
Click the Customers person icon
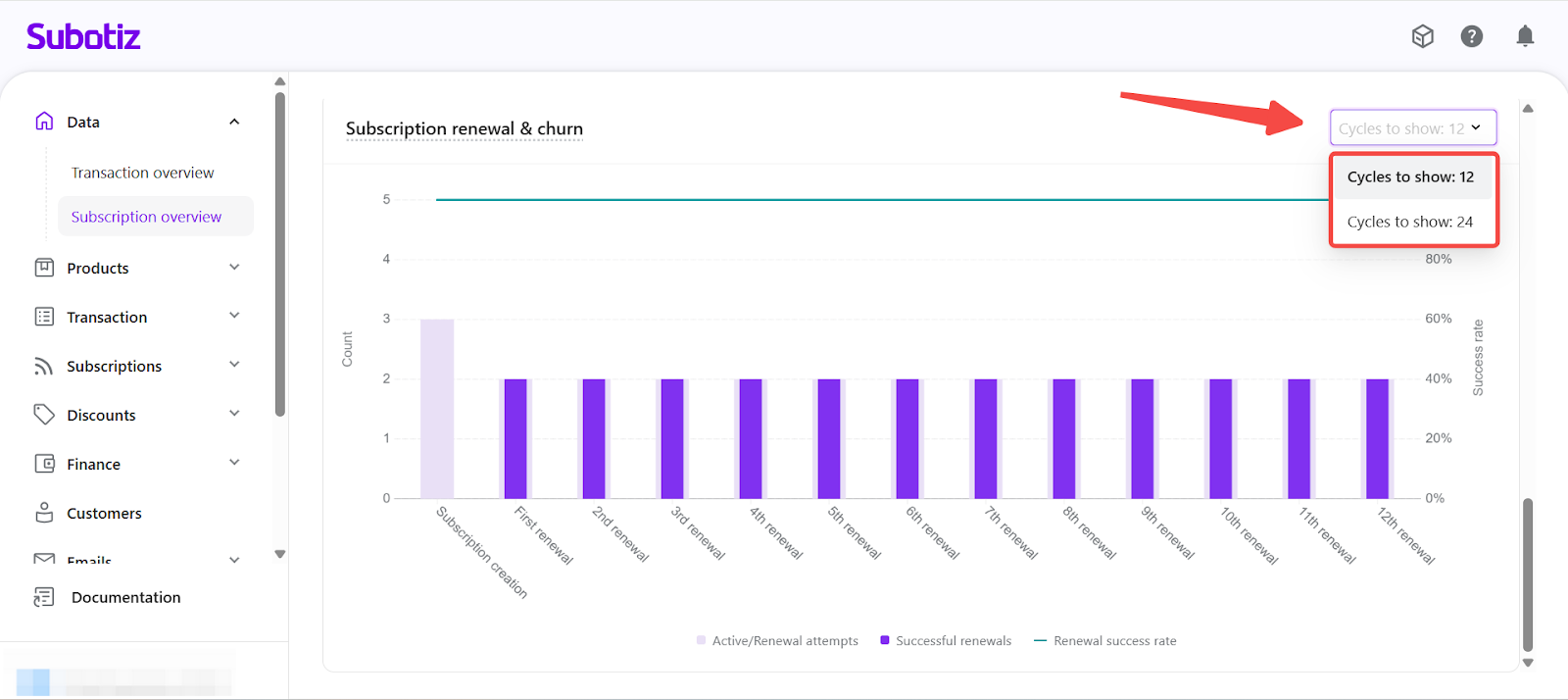(44, 513)
